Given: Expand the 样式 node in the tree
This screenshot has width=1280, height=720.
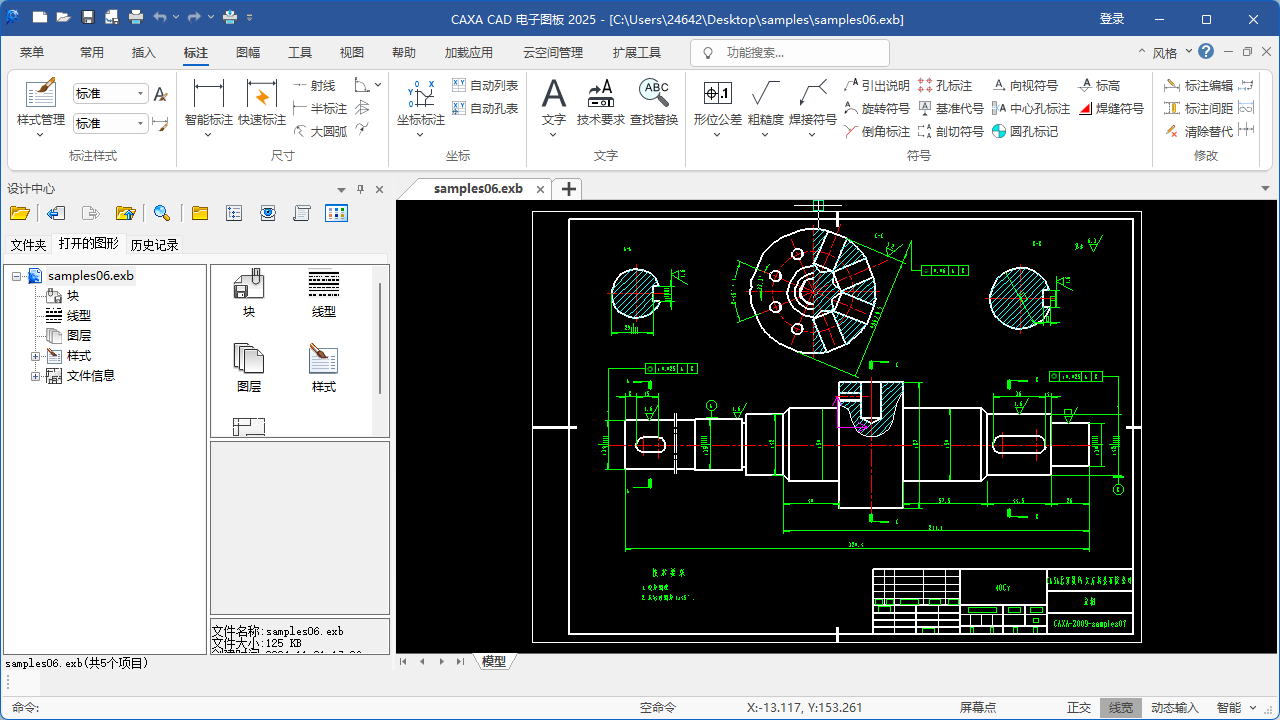Looking at the screenshot, I should click(x=35, y=355).
